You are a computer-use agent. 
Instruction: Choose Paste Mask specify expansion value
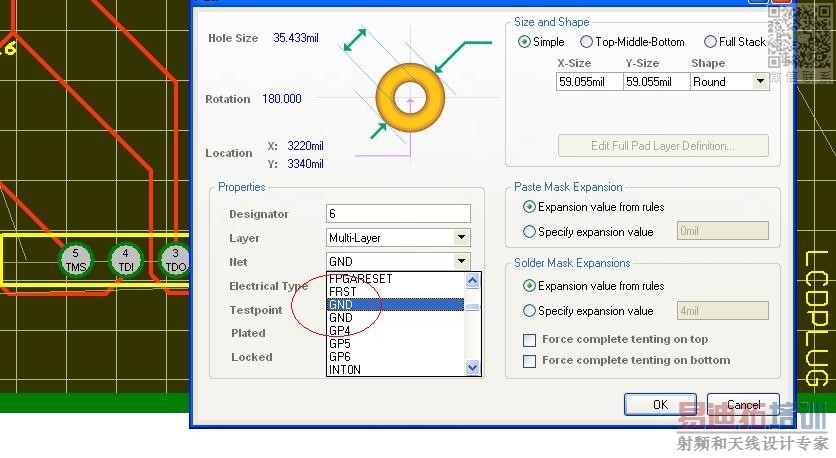(x=588, y=232)
